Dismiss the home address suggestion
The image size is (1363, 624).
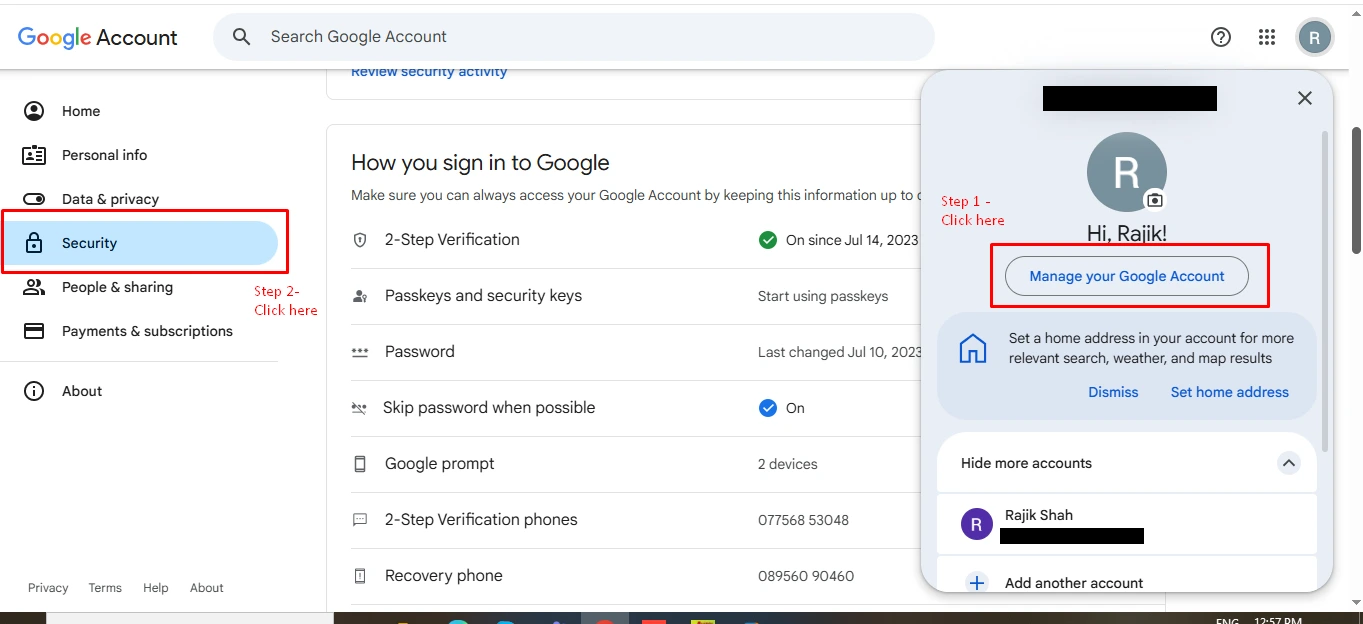tap(1113, 392)
